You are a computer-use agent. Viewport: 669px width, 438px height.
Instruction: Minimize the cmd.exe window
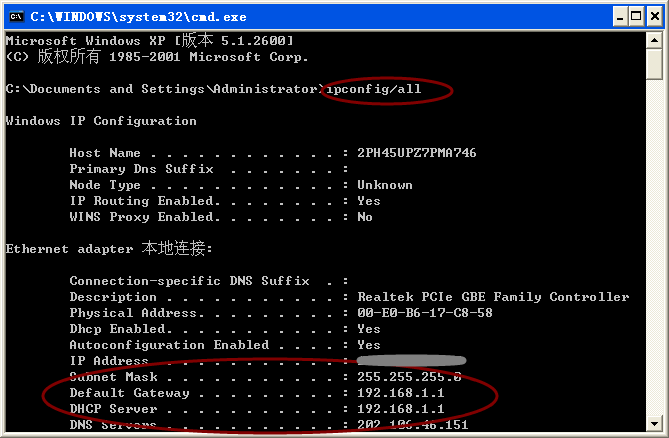[x=620, y=17]
